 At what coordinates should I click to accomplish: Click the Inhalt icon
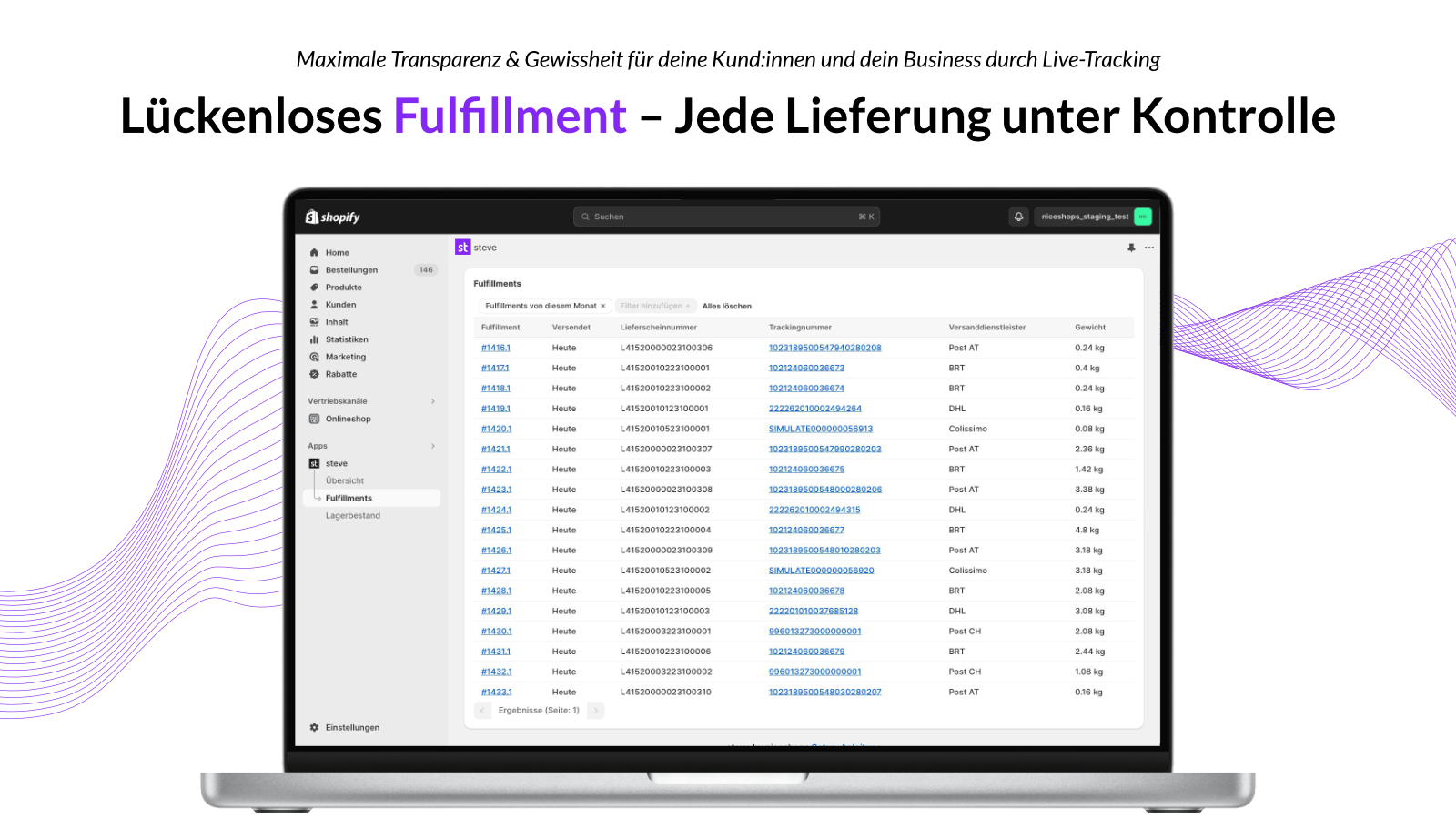click(314, 322)
